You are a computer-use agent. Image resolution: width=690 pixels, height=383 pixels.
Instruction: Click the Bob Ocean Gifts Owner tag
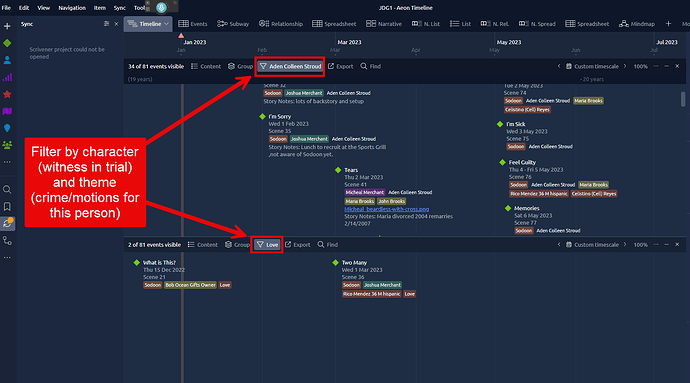pyautogui.click(x=191, y=285)
